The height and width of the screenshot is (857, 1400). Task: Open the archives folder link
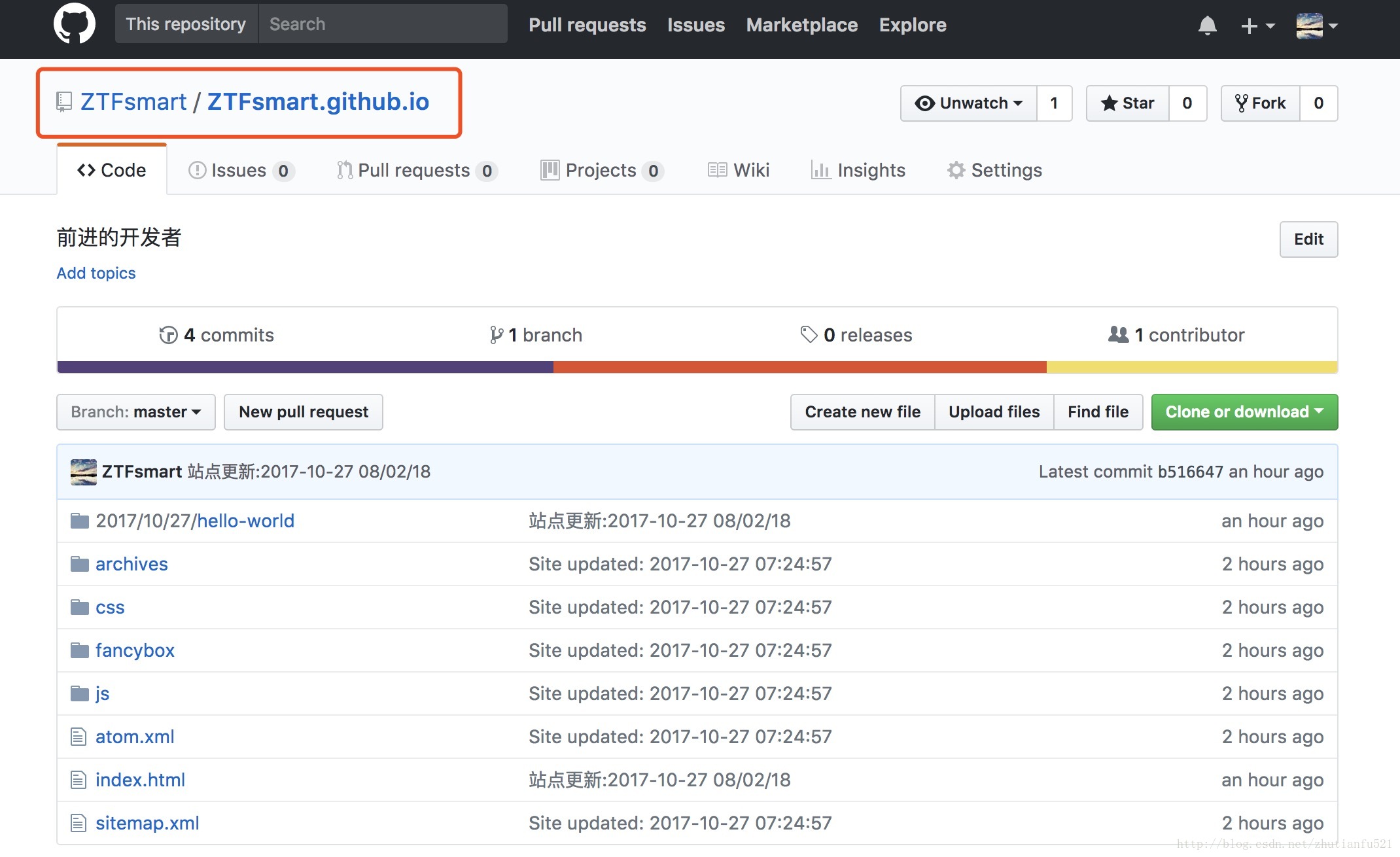tap(131, 564)
